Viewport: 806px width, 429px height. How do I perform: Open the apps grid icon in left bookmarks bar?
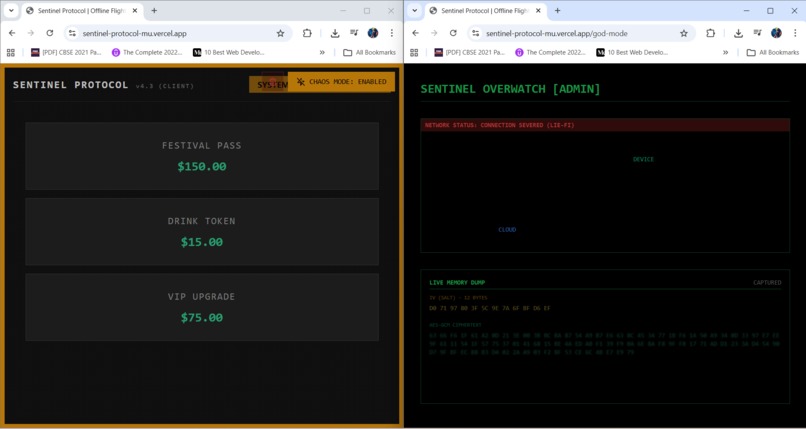pos(11,52)
